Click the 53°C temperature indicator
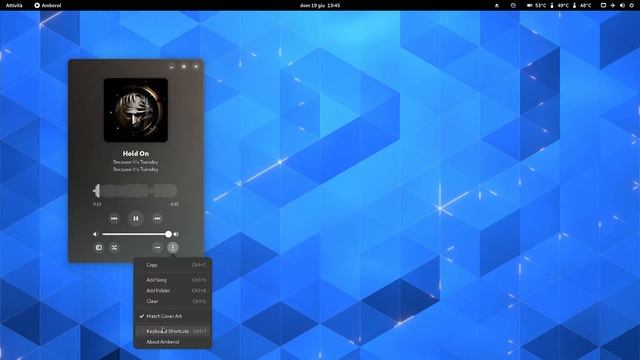Screen dimensions: 640x360 [536, 5]
